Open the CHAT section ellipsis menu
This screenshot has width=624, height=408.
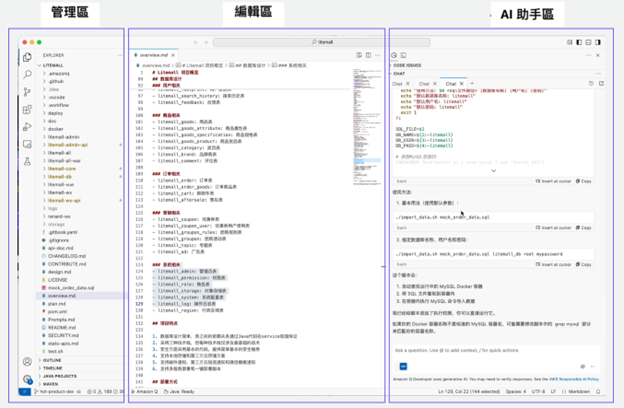point(598,74)
